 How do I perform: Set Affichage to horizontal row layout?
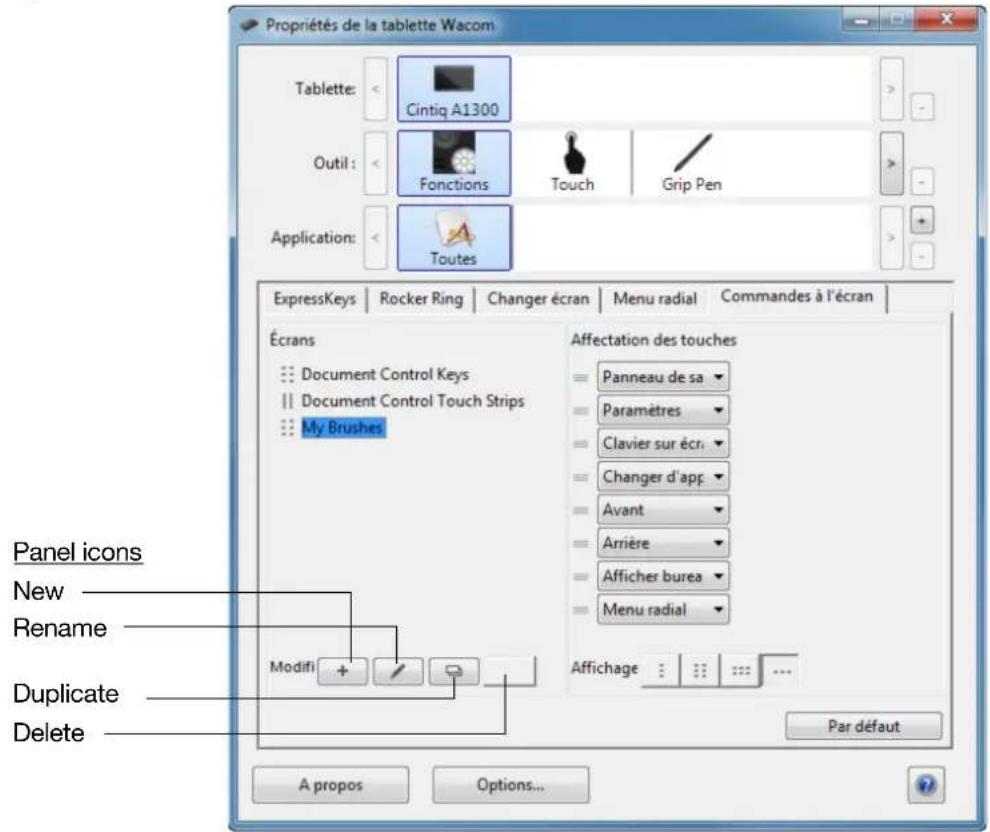click(781, 670)
